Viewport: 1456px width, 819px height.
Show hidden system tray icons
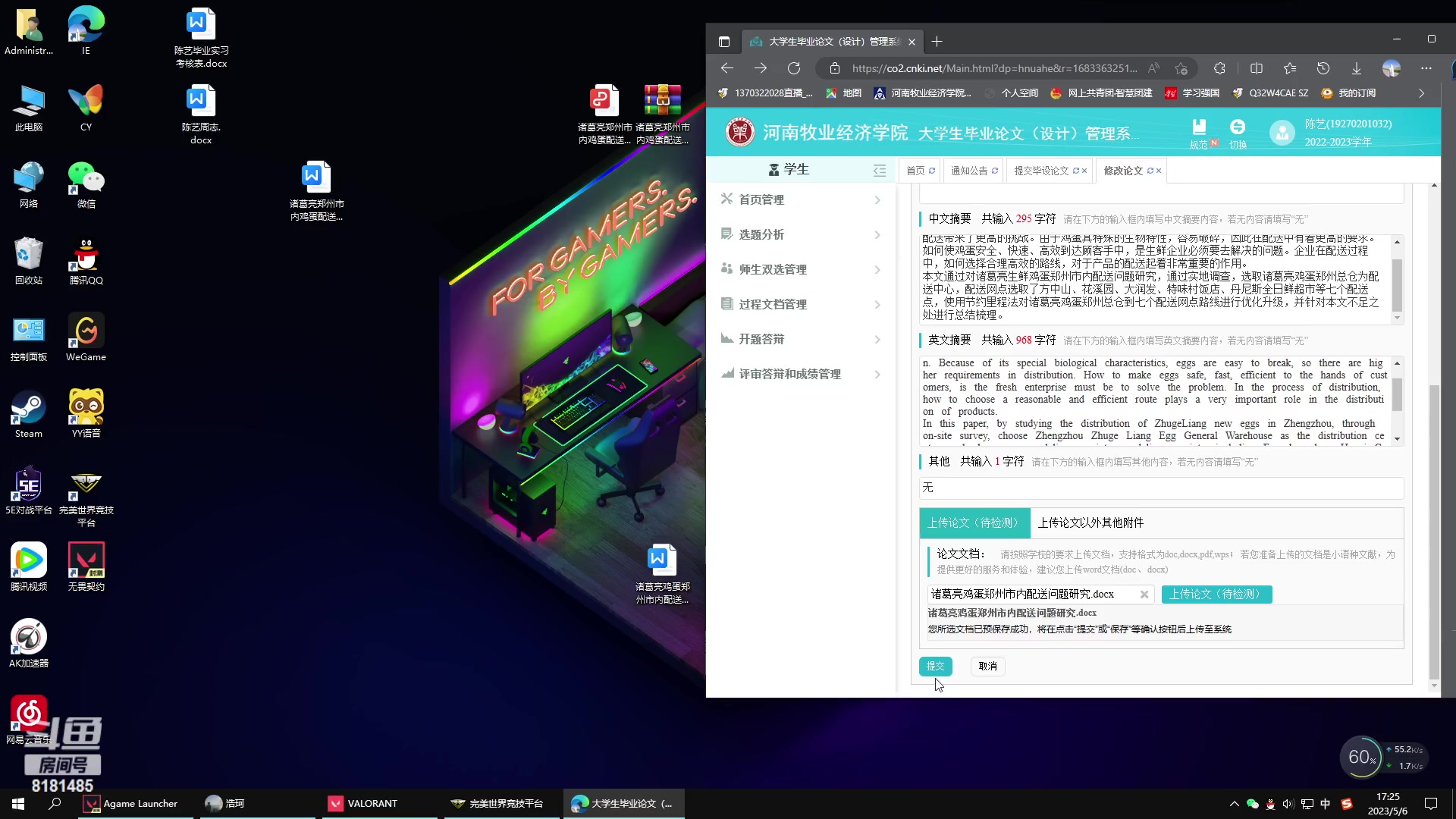[1234, 804]
